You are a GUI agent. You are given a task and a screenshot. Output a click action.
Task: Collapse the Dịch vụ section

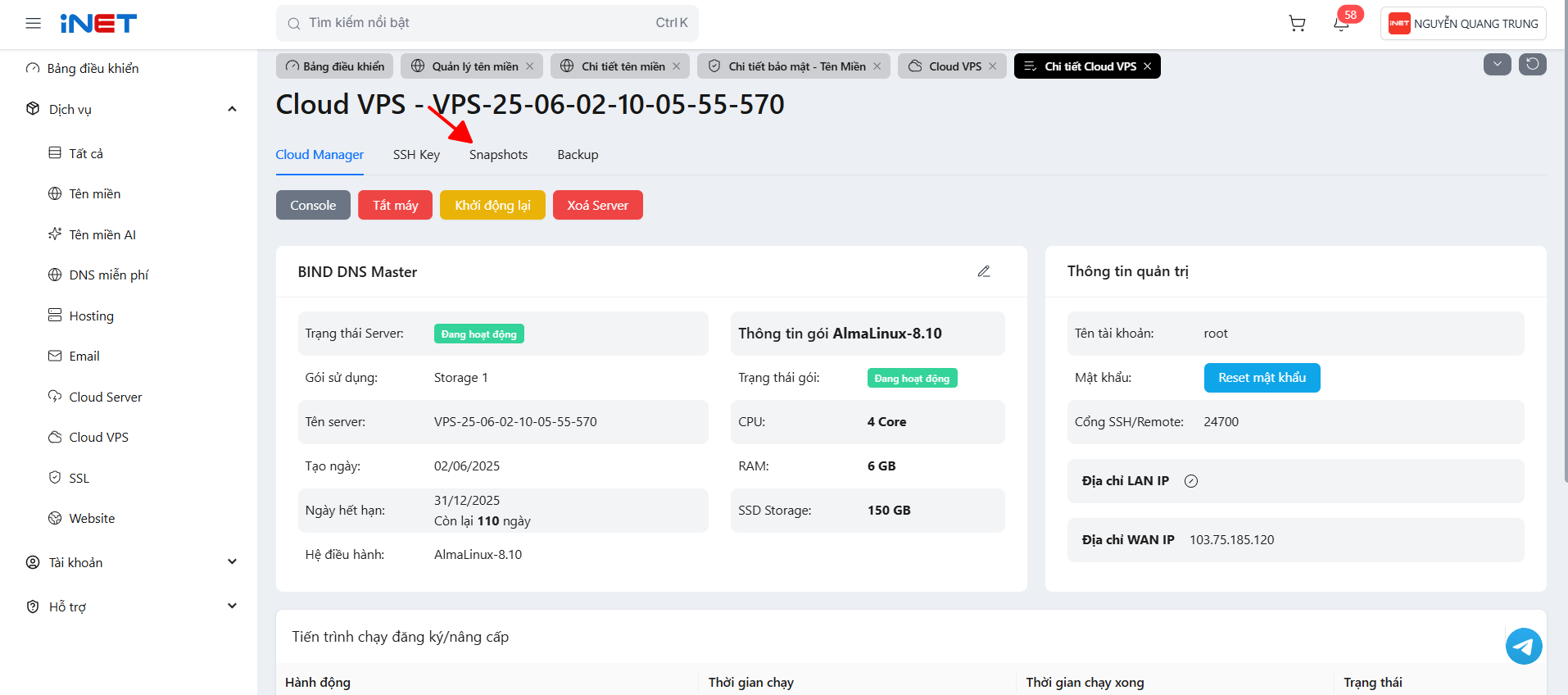click(x=233, y=109)
